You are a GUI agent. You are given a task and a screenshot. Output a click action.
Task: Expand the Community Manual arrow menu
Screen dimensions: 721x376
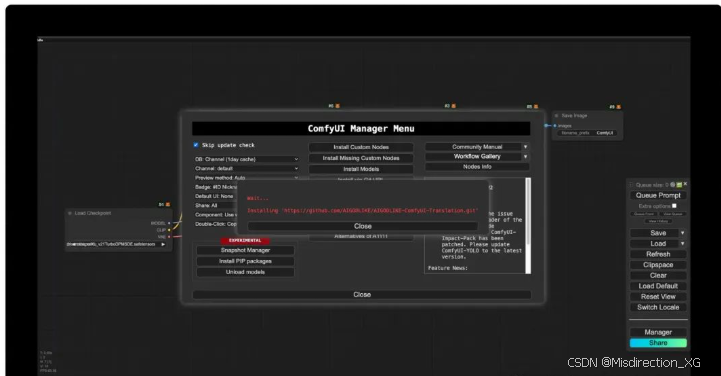[526, 147]
